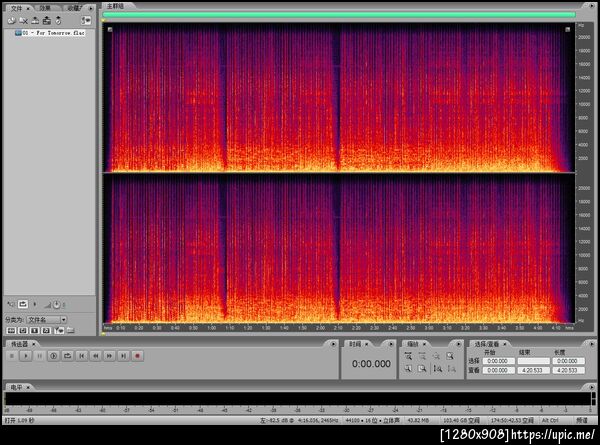The width and height of the screenshot is (600, 445).
Task: Click Zoom to Selection icon
Action: pyautogui.click(x=450, y=357)
